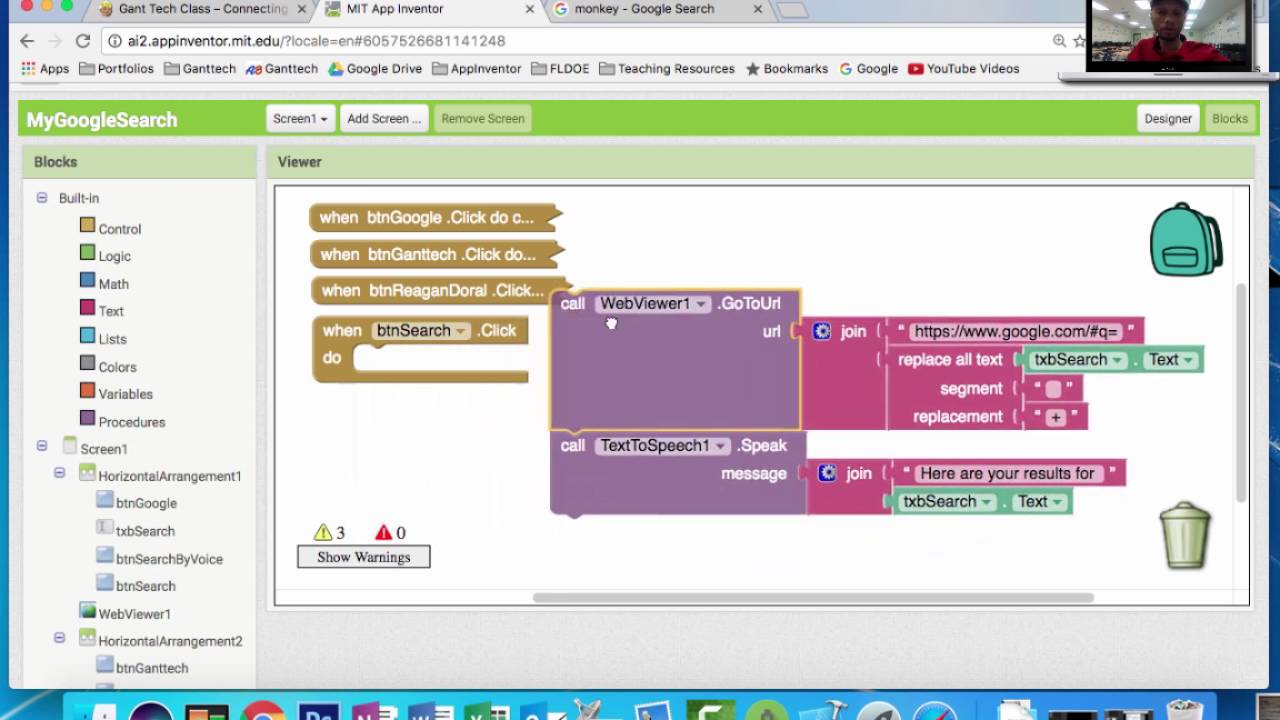Click the zoom magnifier icon in address bar

[x=1059, y=41]
